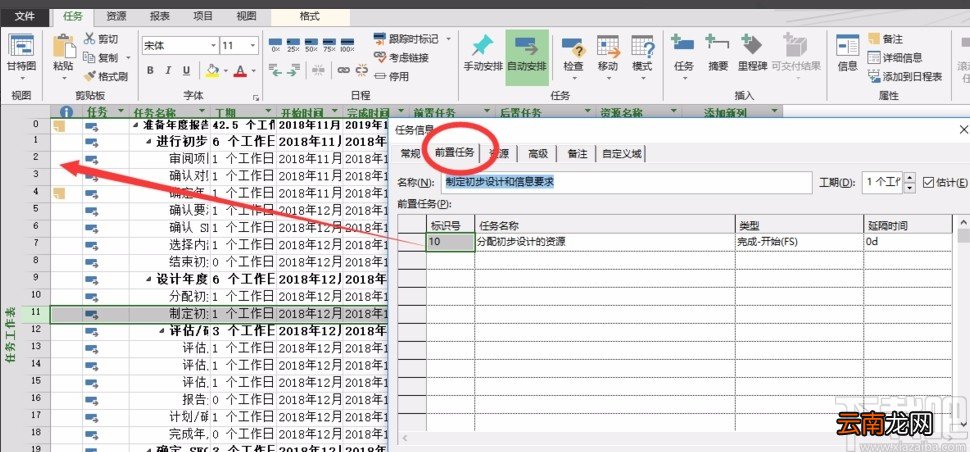Apply the red font color

coord(241,70)
